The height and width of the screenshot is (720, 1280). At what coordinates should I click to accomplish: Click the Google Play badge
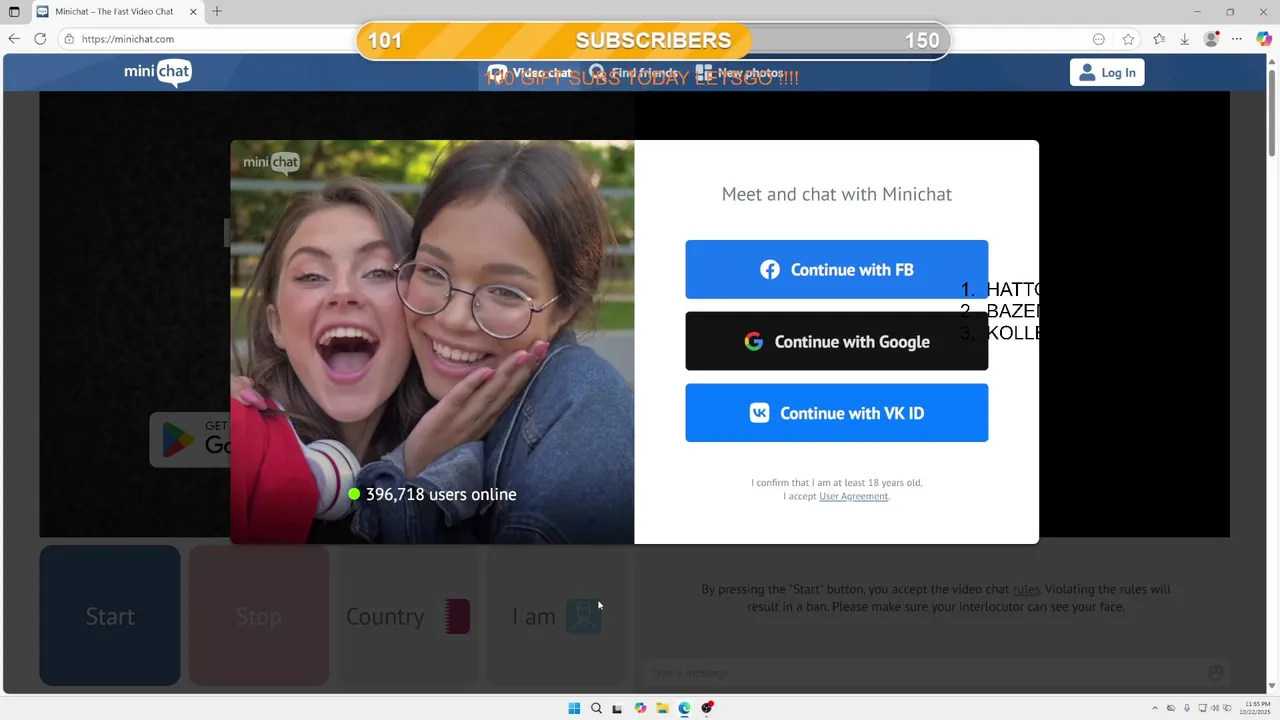point(190,439)
